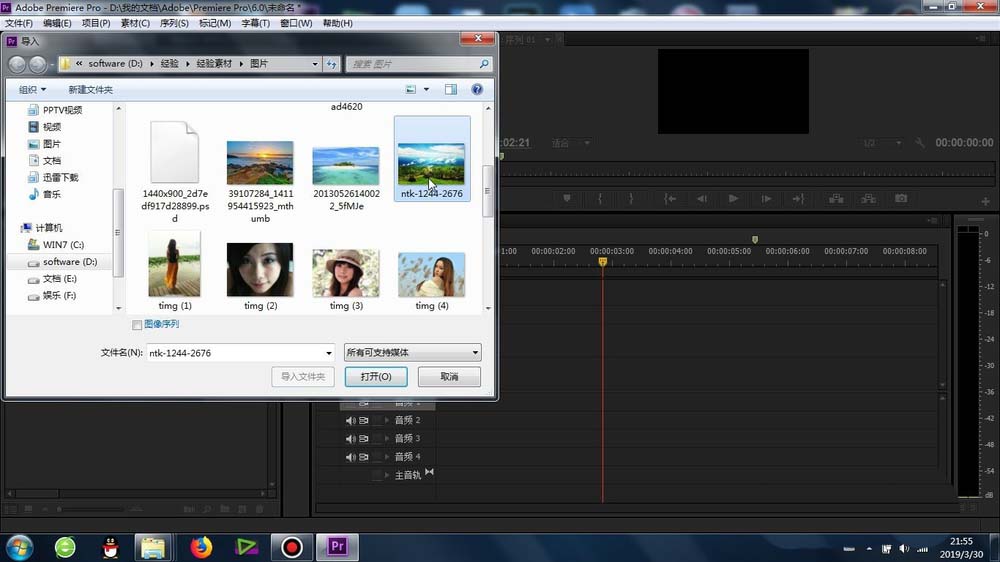Toggle sync lock on 音频 4 track
Image resolution: width=1000 pixels, height=562 pixels.
point(364,457)
